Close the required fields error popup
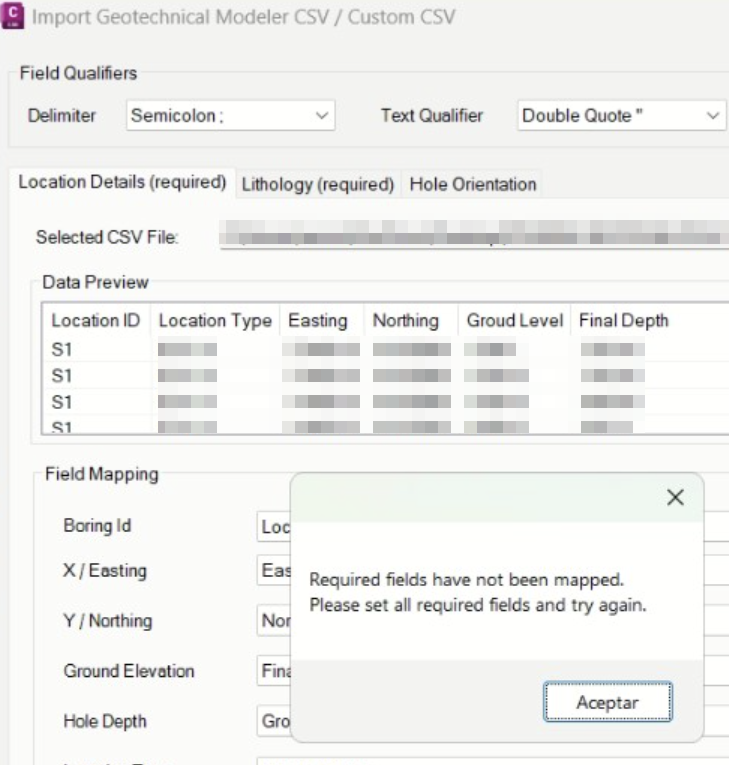 675,497
